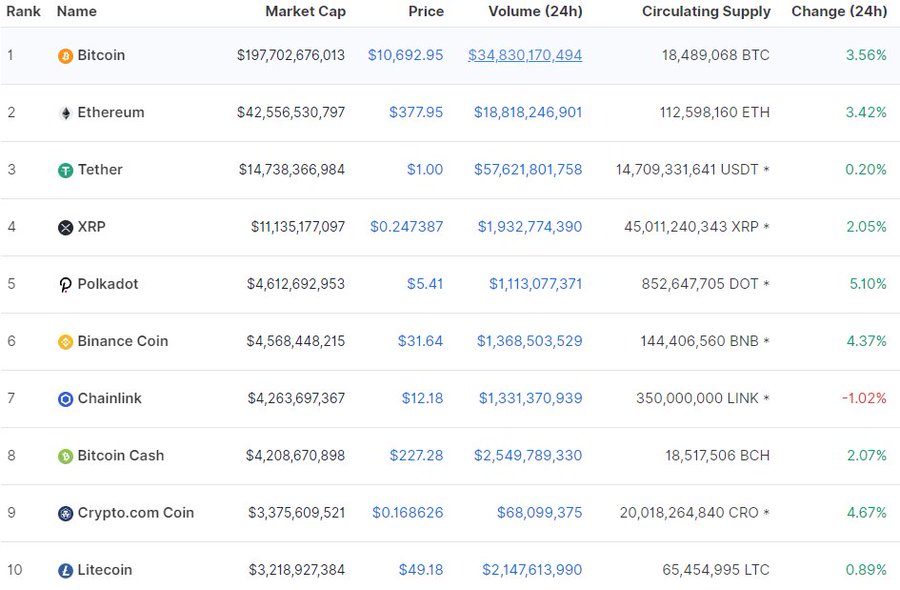Click Bitcoin Cash volume $2,549,789,330
The height and width of the screenshot is (590, 900).
coord(528,455)
